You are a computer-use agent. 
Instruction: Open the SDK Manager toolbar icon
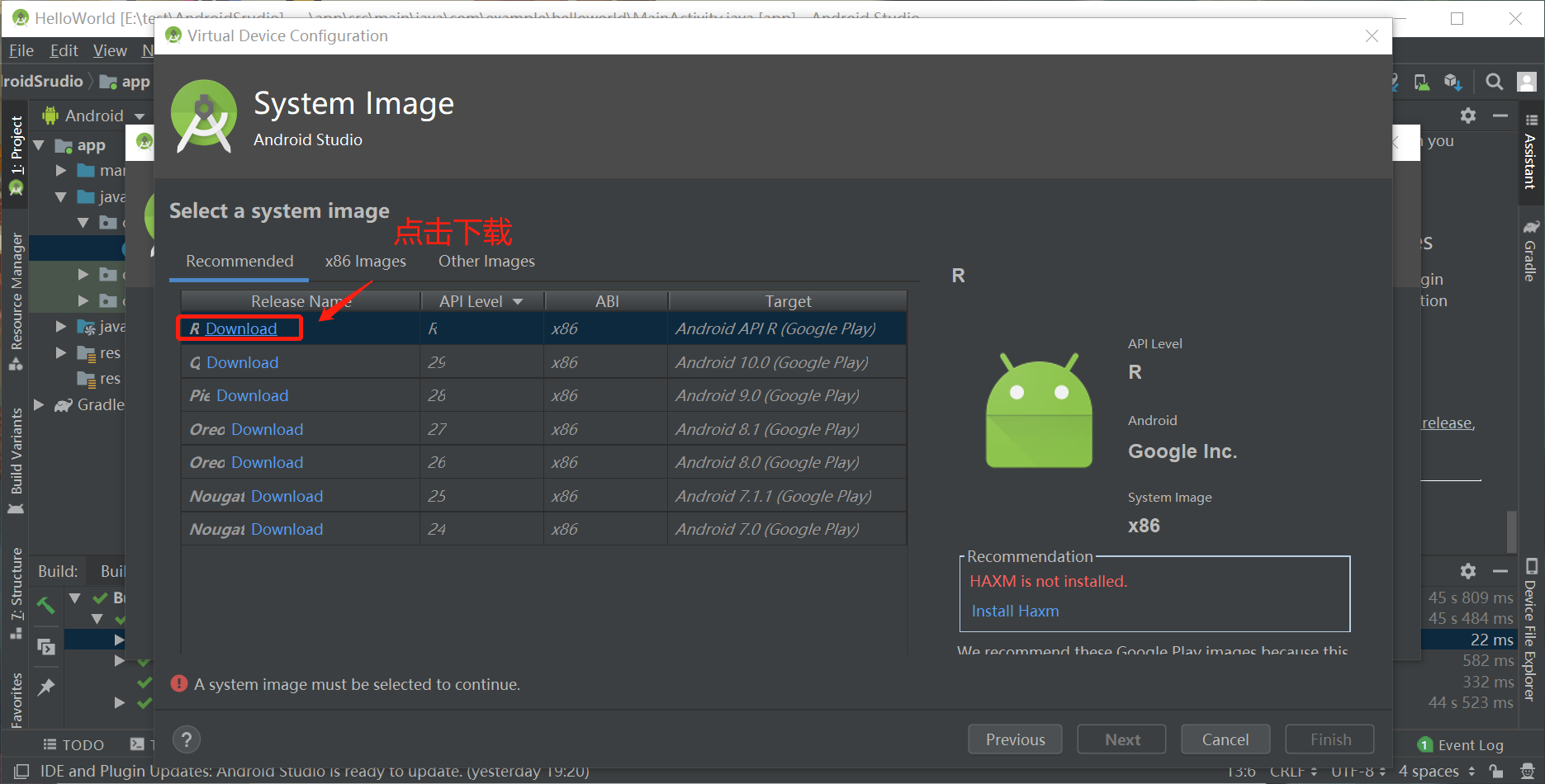(1453, 82)
